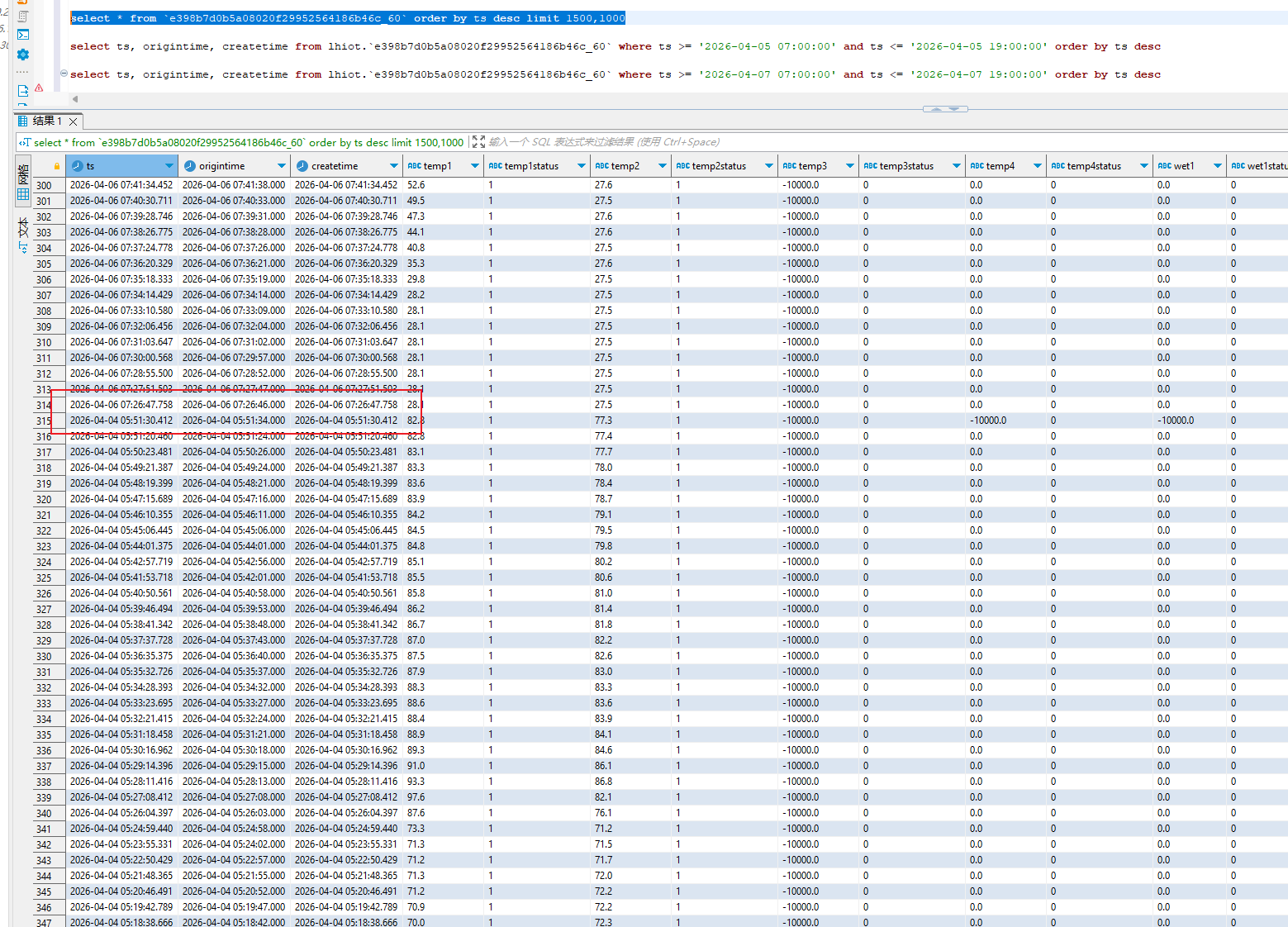Select the 结果 1 results tab
The height and width of the screenshot is (927, 1288).
(x=46, y=121)
